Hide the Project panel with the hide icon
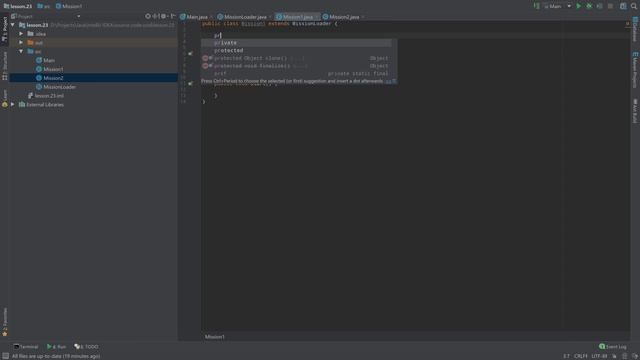 (x=173, y=16)
